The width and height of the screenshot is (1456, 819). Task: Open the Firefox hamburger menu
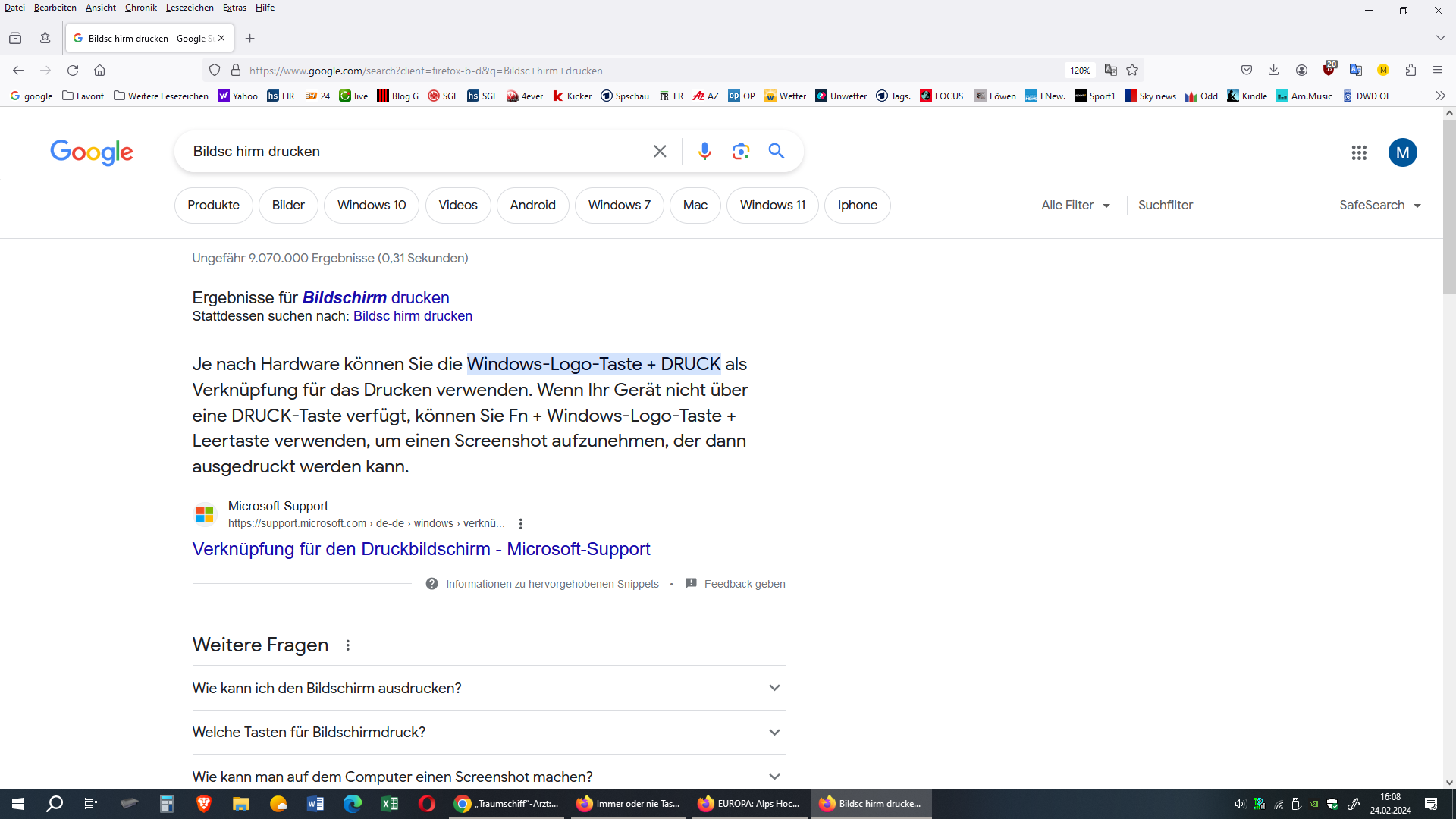(x=1438, y=71)
